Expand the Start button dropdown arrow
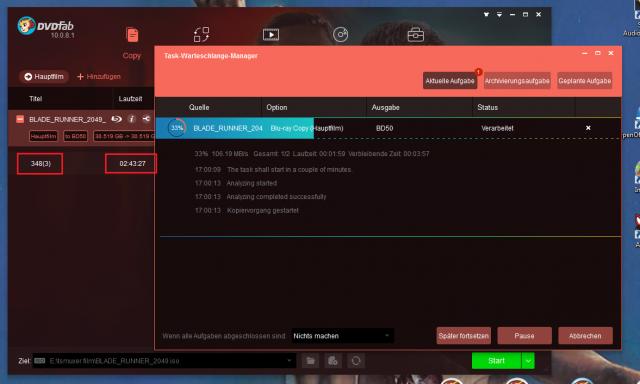 coord(528,361)
